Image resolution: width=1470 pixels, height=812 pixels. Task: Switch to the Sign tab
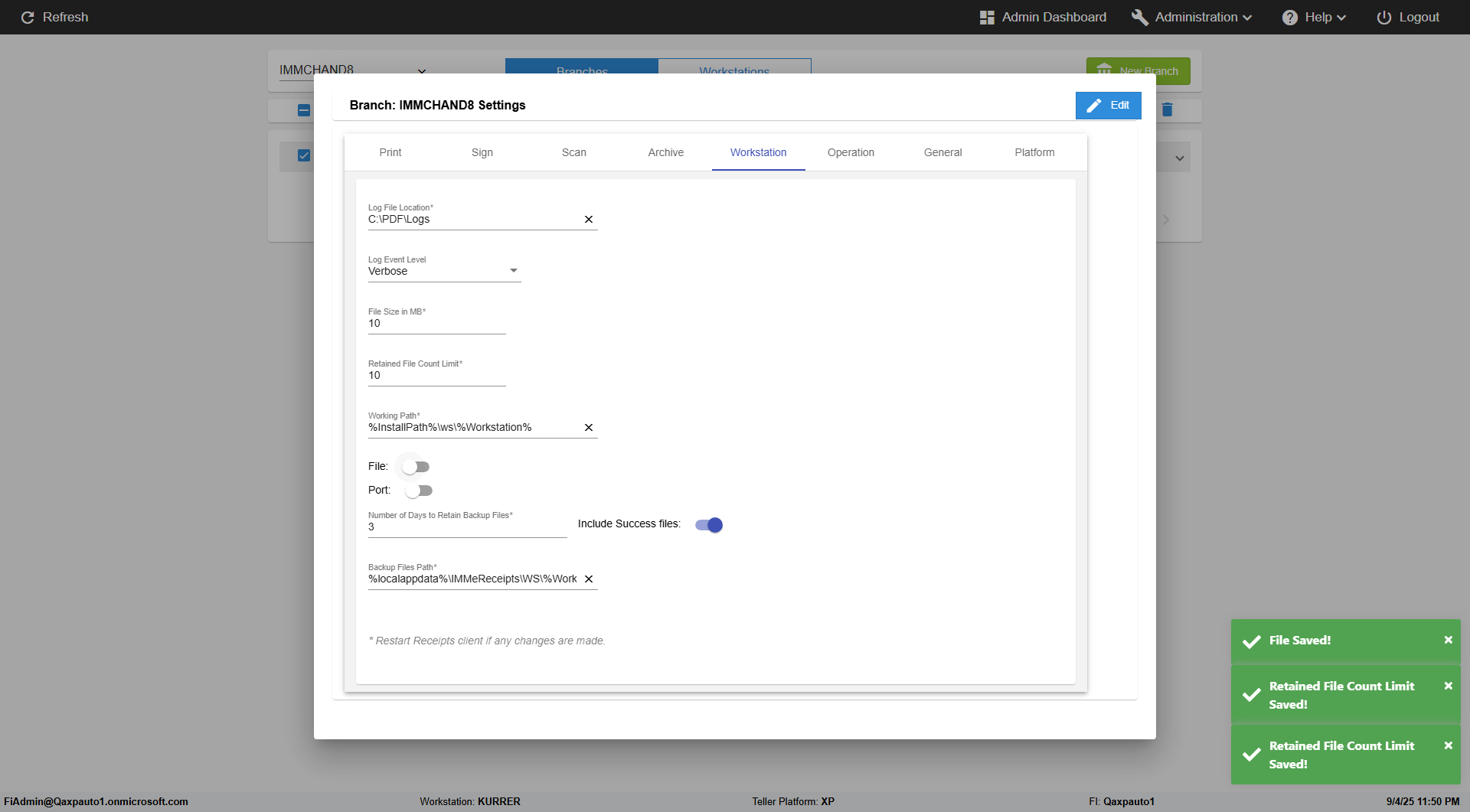click(482, 152)
